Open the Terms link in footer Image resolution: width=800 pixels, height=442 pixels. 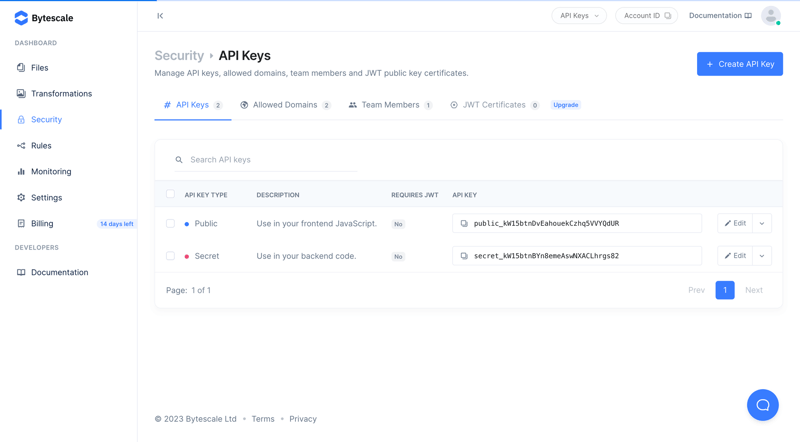coord(263,419)
